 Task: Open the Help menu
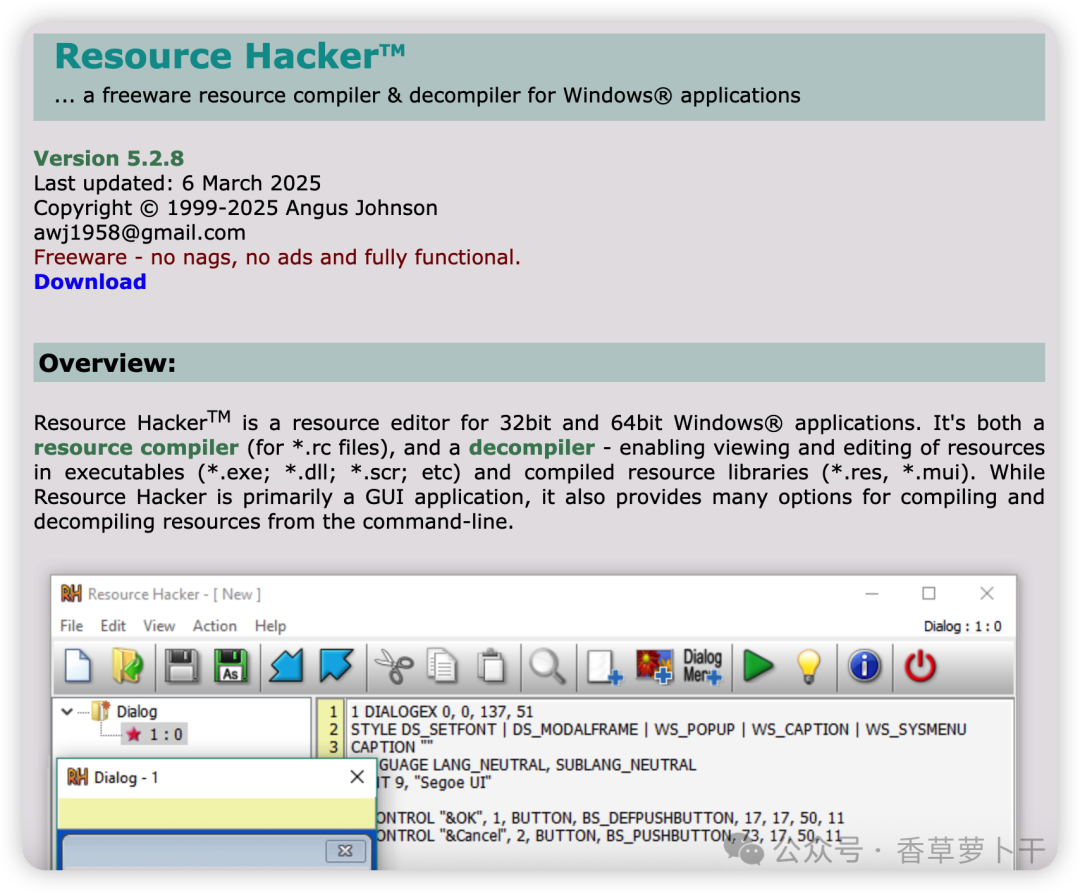(271, 626)
